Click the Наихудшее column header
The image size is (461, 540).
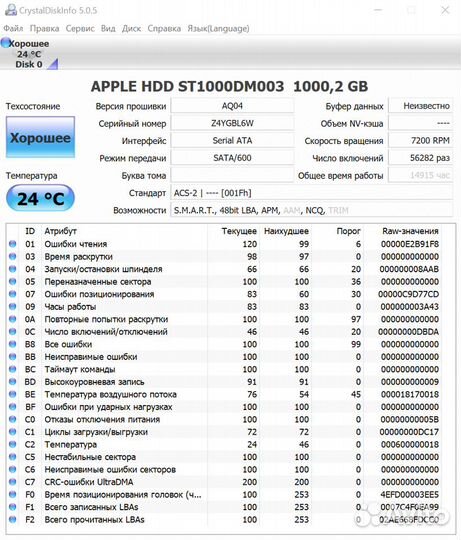pos(286,231)
